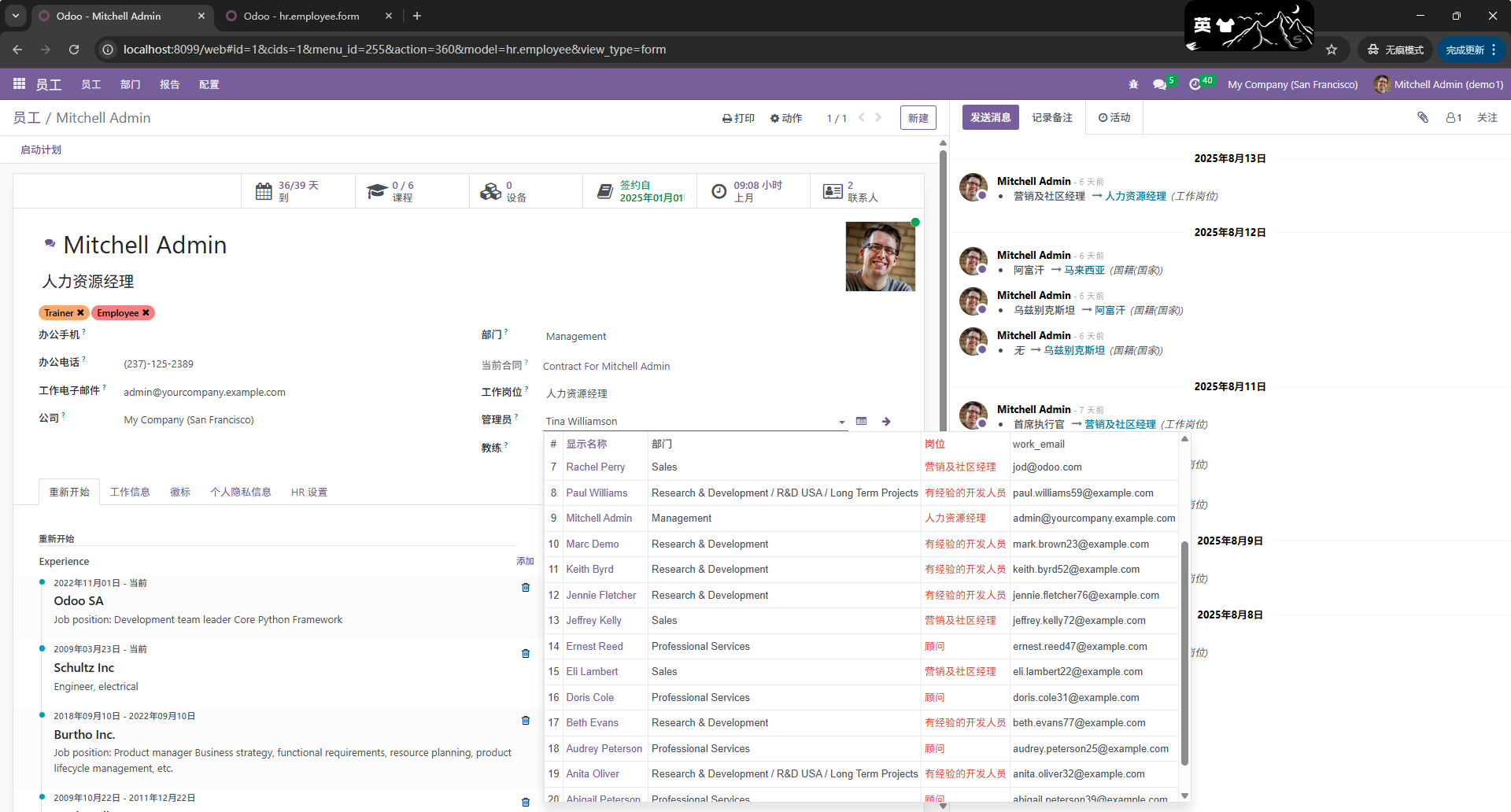Click the attachments paperclip icon
Image resolution: width=1511 pixels, height=812 pixels.
point(1423,117)
